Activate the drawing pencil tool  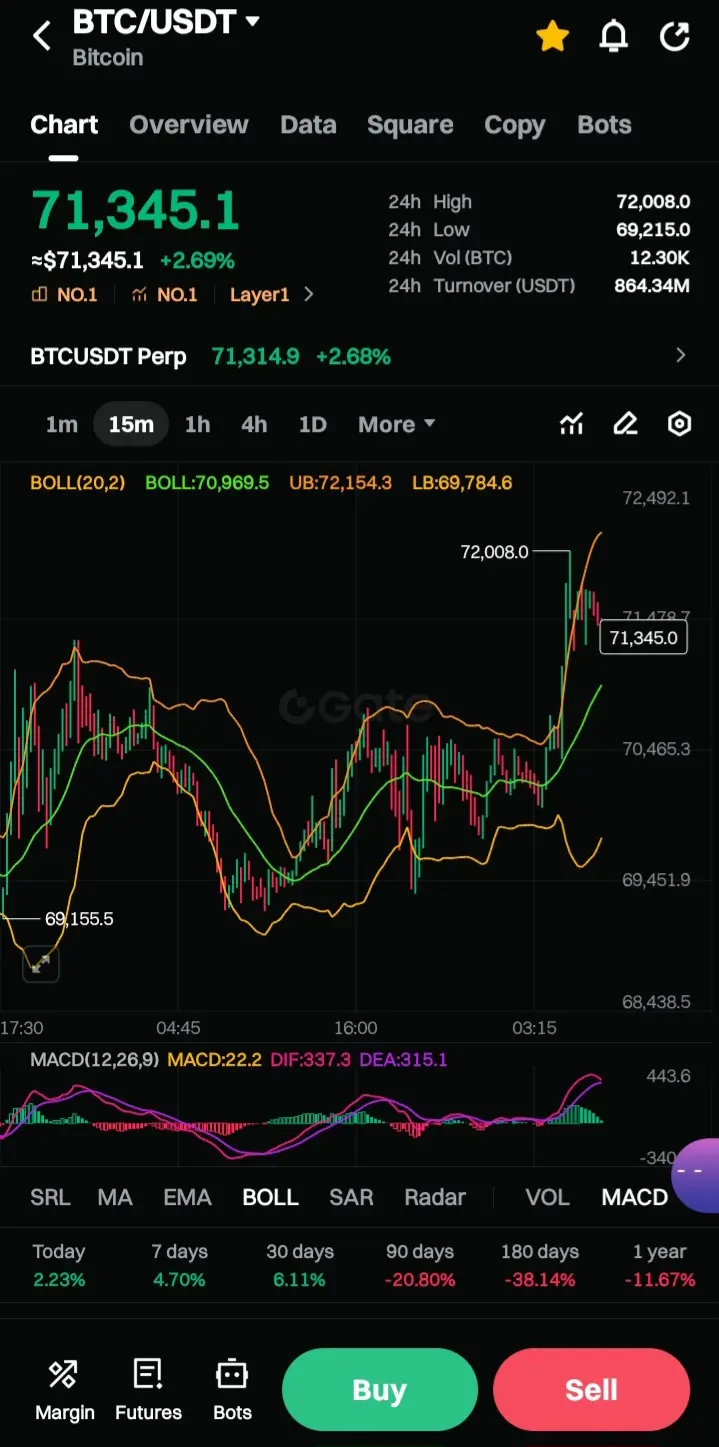(625, 424)
